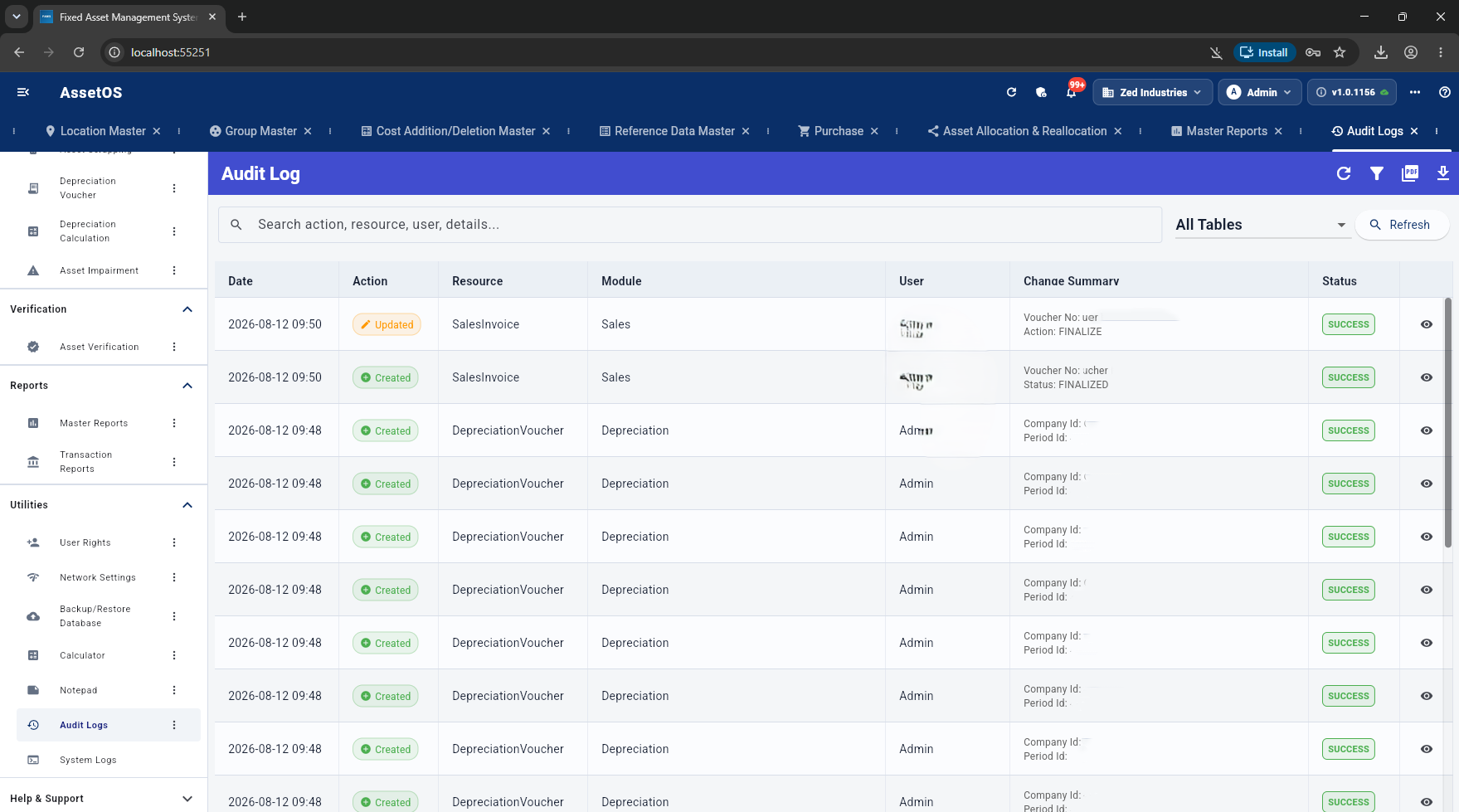Click the Install app button

[x=1264, y=52]
